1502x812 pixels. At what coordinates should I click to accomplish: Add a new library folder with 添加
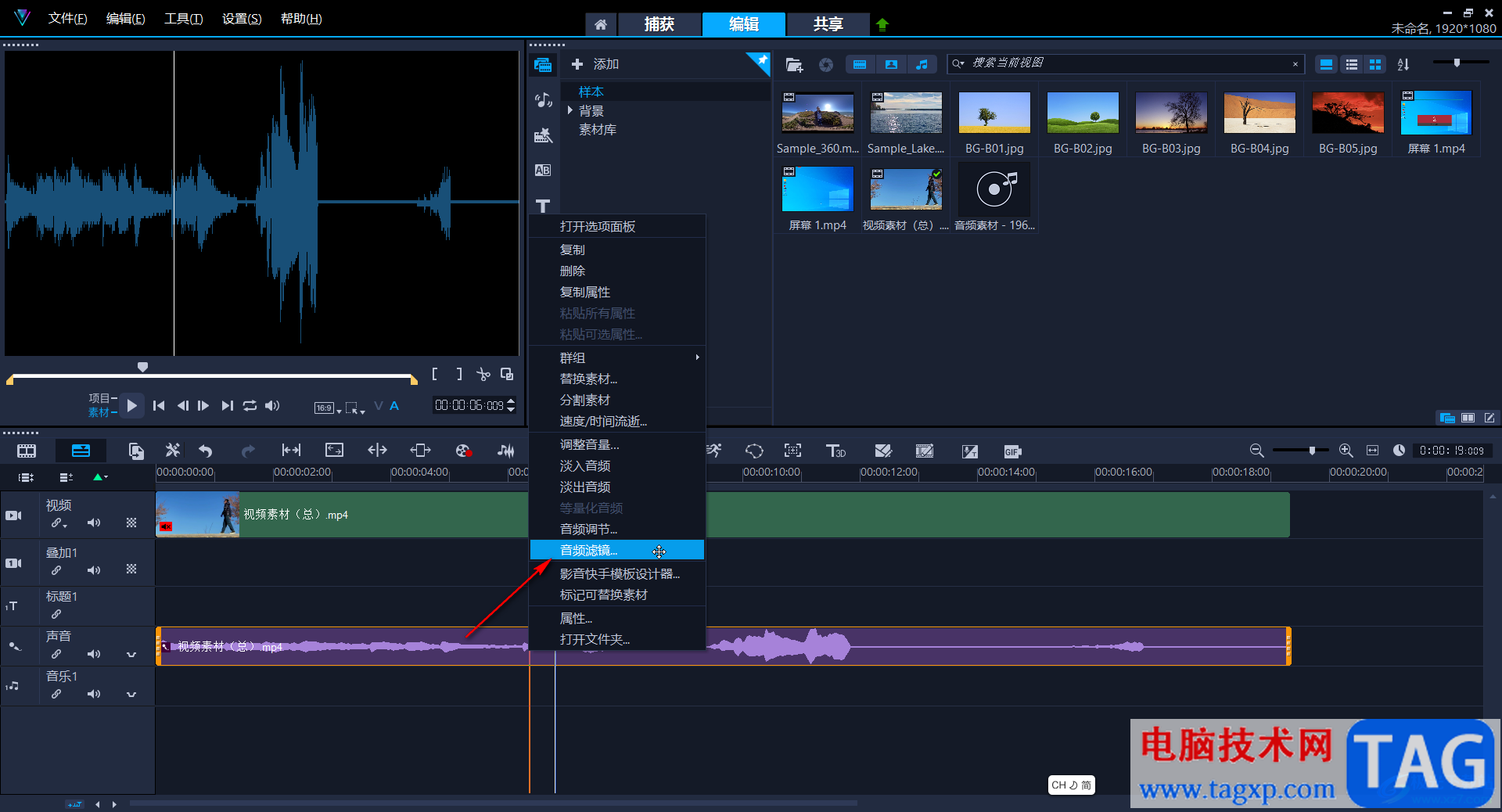pyautogui.click(x=596, y=64)
